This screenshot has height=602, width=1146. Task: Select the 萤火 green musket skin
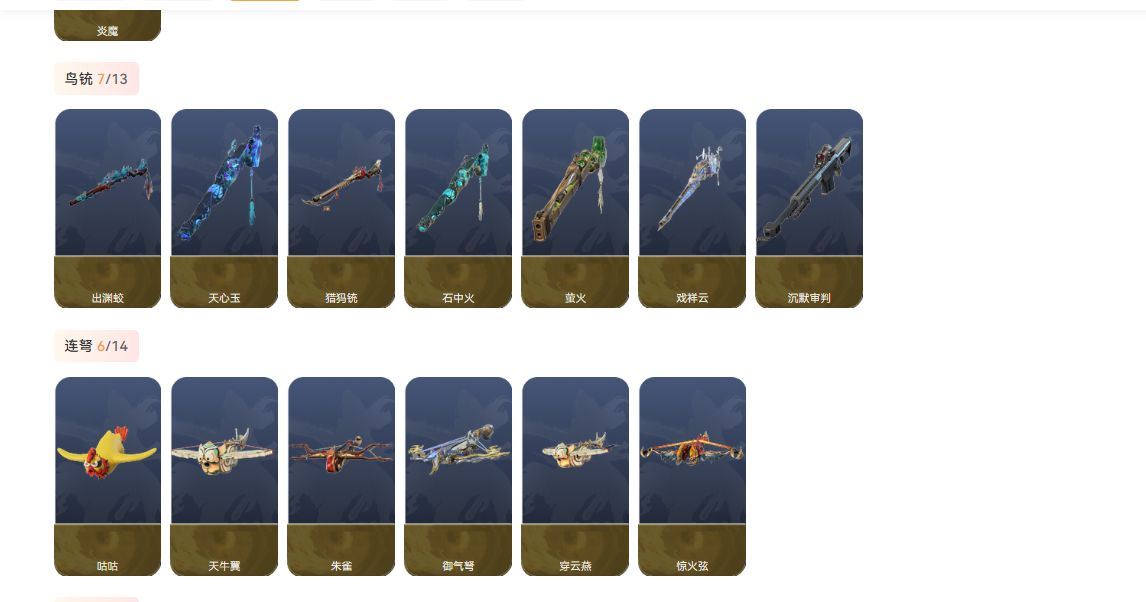point(575,208)
